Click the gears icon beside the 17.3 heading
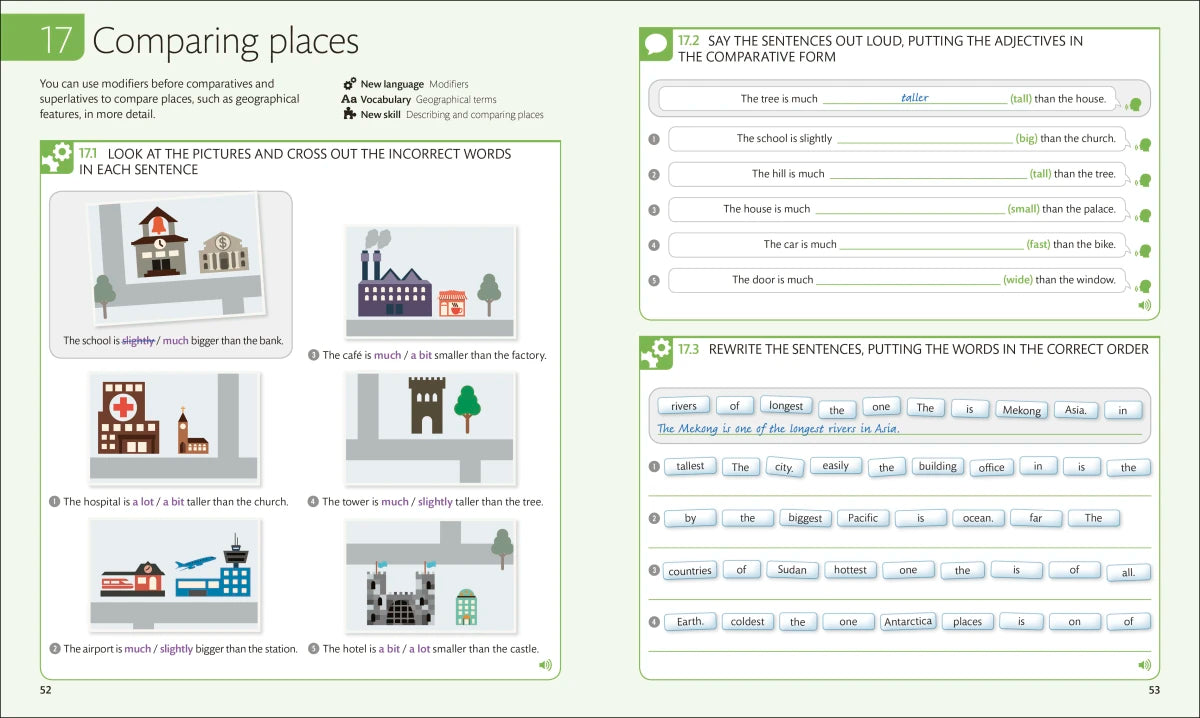Viewport: 1200px width, 718px height. pos(656,351)
